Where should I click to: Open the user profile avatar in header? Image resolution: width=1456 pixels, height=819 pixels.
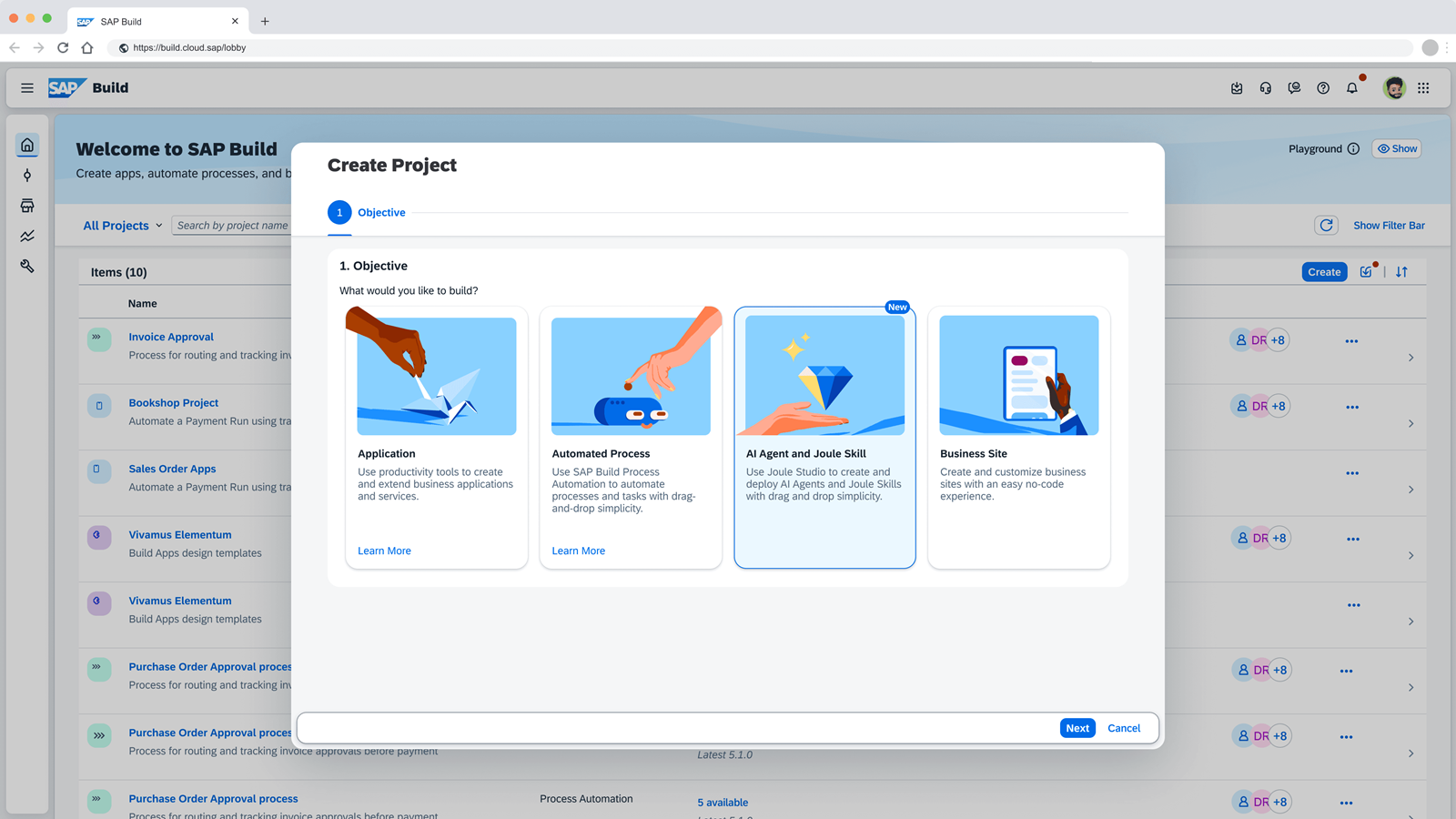(x=1394, y=87)
